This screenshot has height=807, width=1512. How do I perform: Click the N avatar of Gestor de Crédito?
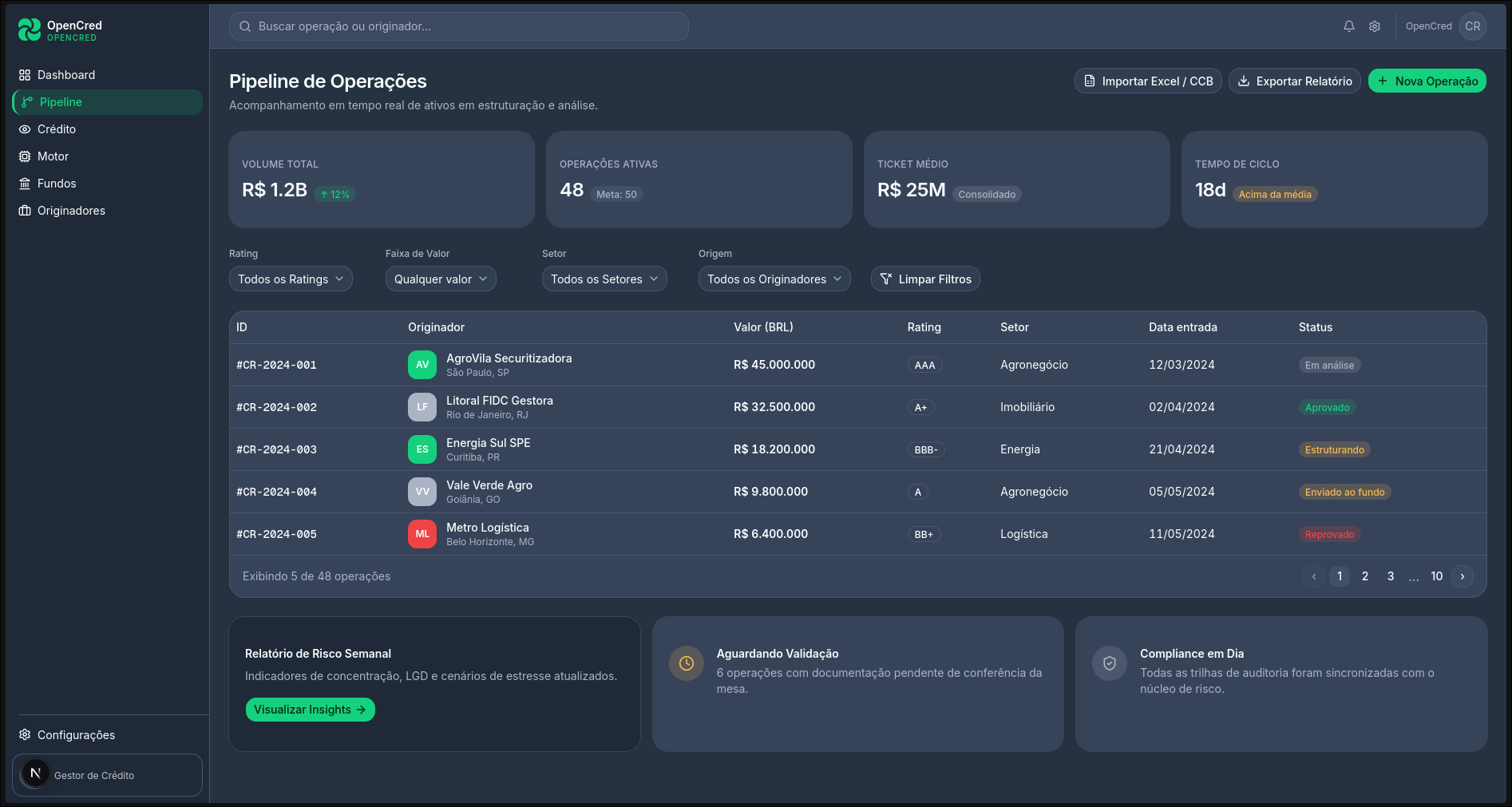click(x=35, y=773)
